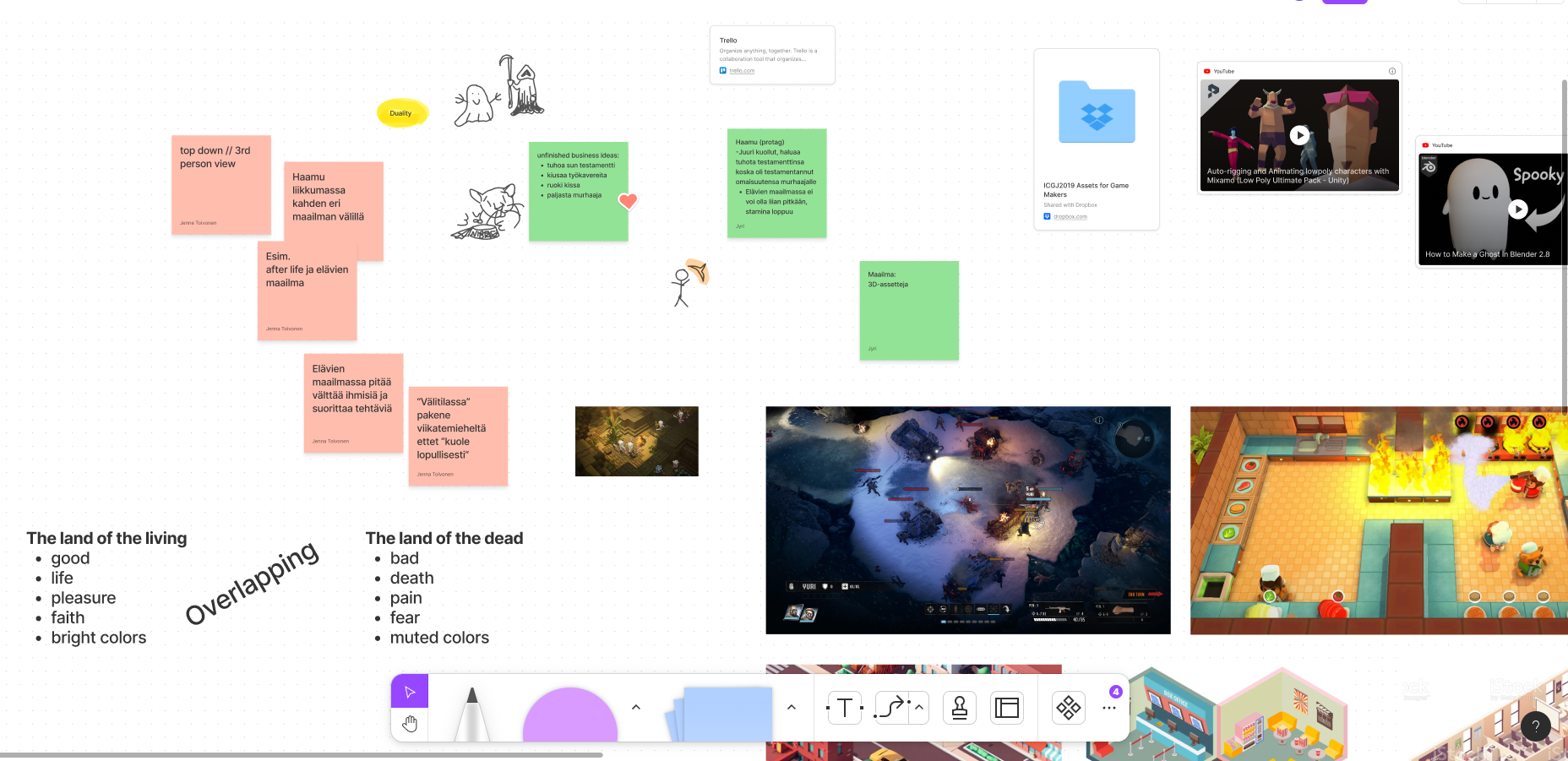The width and height of the screenshot is (1568, 761).
Task: Select the ICGJ2019 Assets card title
Action: [x=1086, y=190]
